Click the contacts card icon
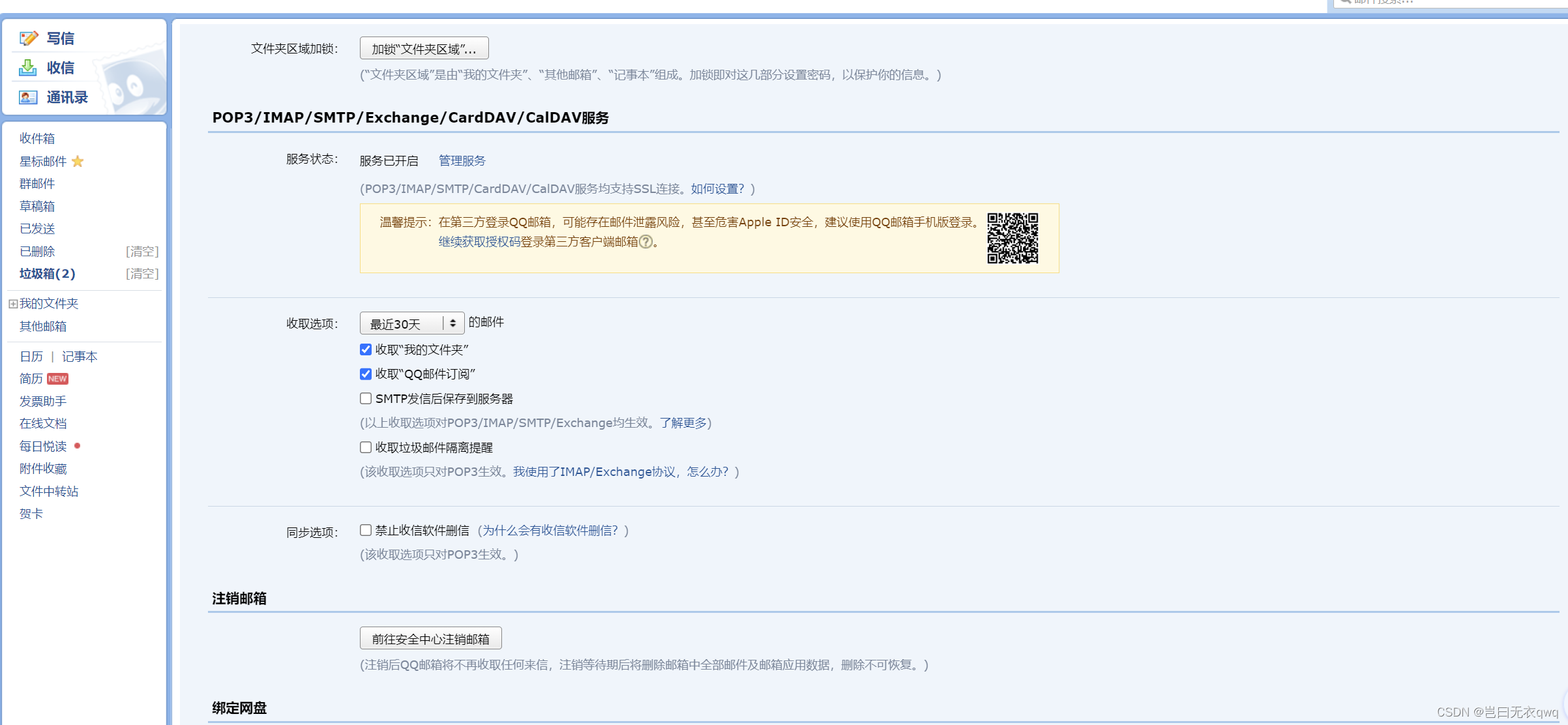Screen dimensions: 1568x725 [28, 97]
